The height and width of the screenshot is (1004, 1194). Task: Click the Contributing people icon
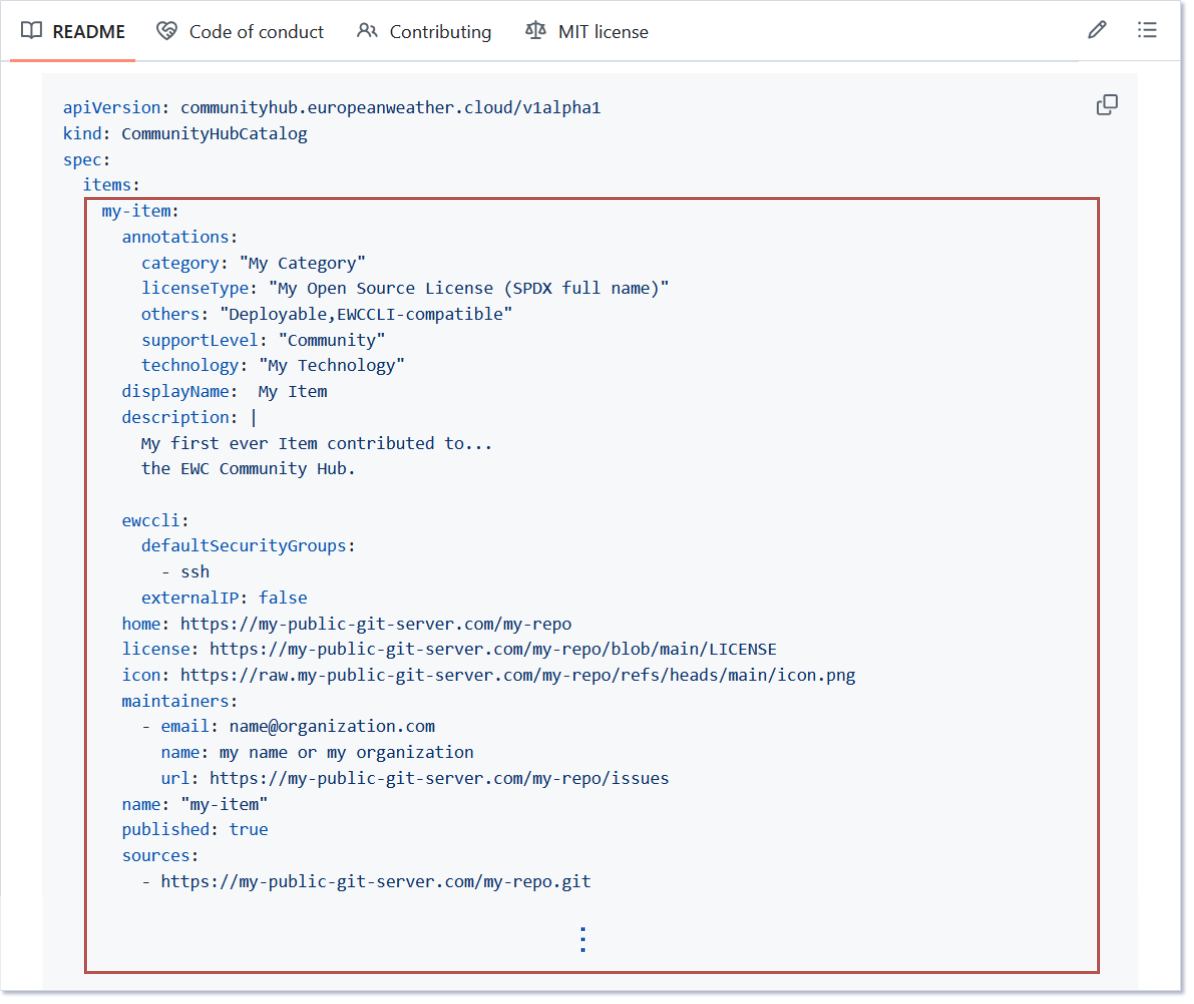pyautogui.click(x=367, y=31)
